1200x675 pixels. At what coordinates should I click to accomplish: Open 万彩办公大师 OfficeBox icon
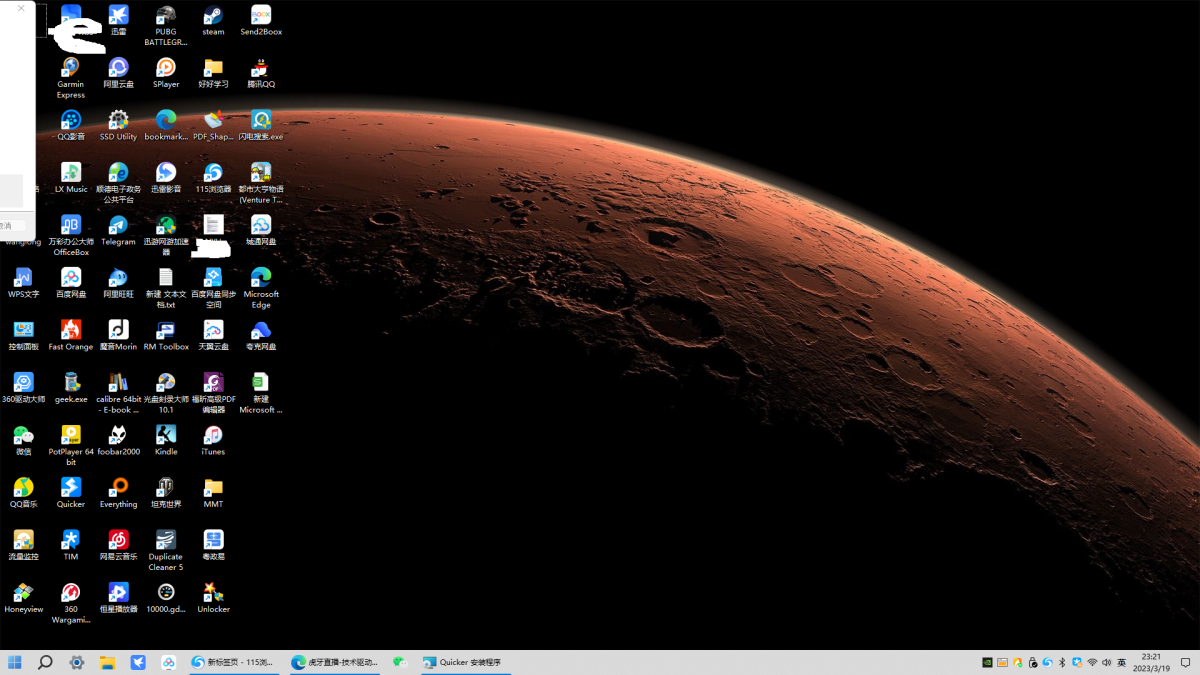click(x=71, y=236)
